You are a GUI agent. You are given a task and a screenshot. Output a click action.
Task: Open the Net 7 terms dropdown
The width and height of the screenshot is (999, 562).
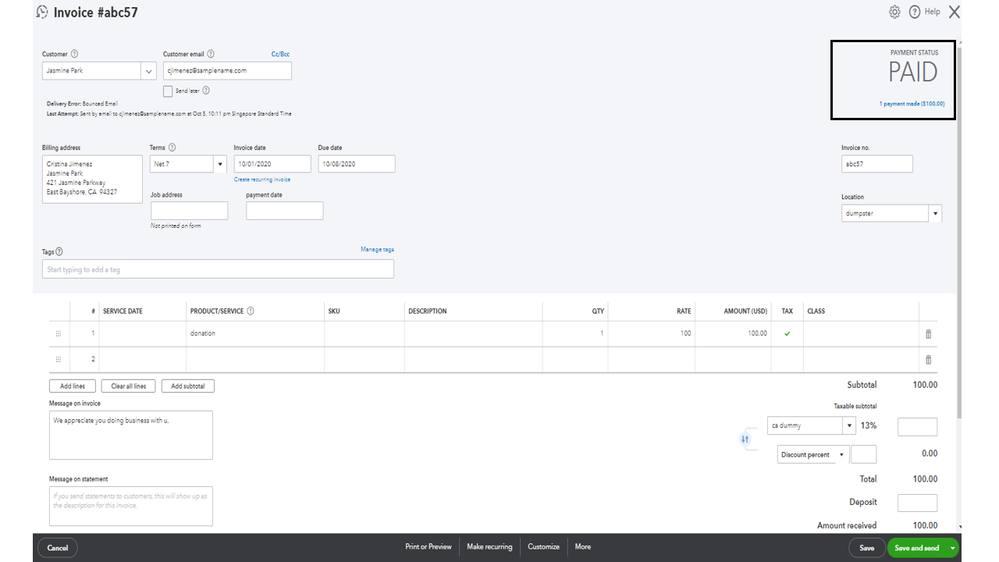219,164
